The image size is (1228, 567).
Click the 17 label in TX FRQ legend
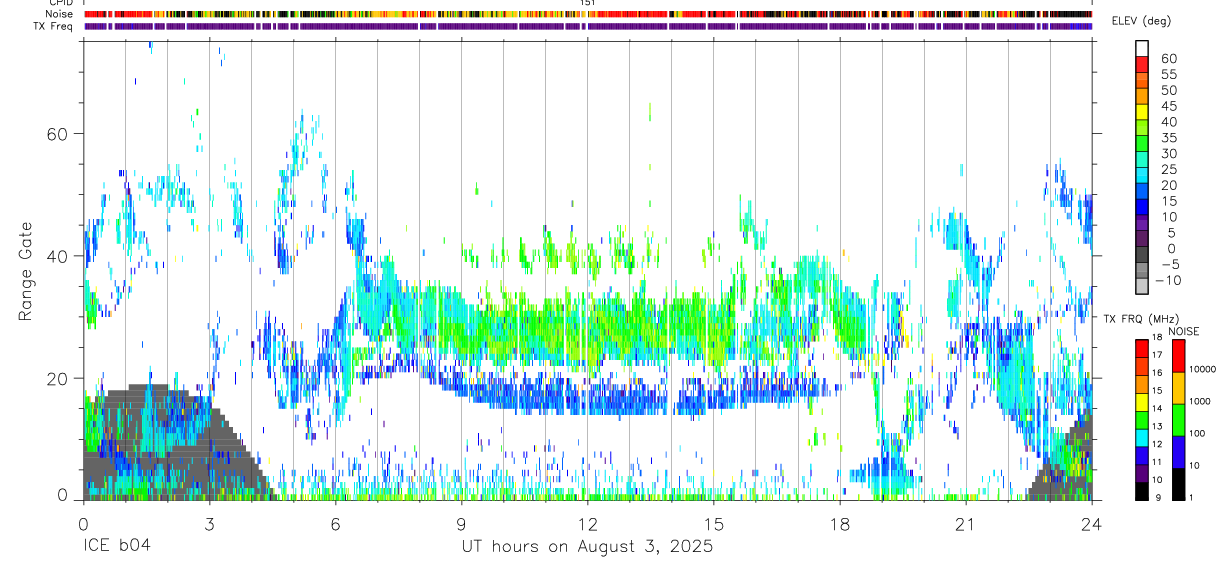click(x=1155, y=356)
